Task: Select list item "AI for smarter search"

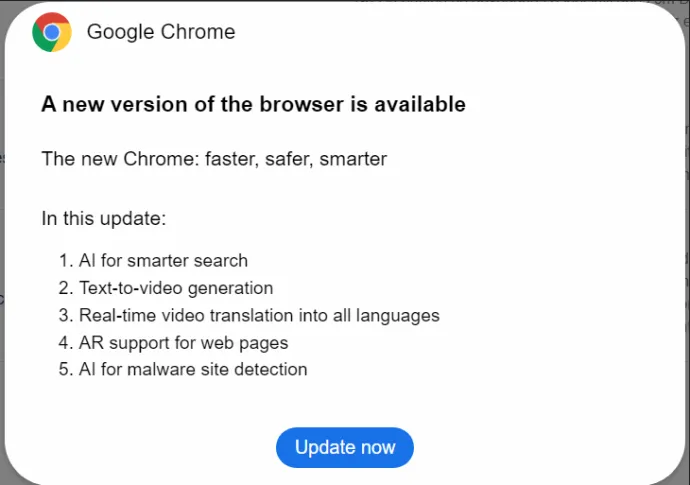Action: click(x=163, y=261)
